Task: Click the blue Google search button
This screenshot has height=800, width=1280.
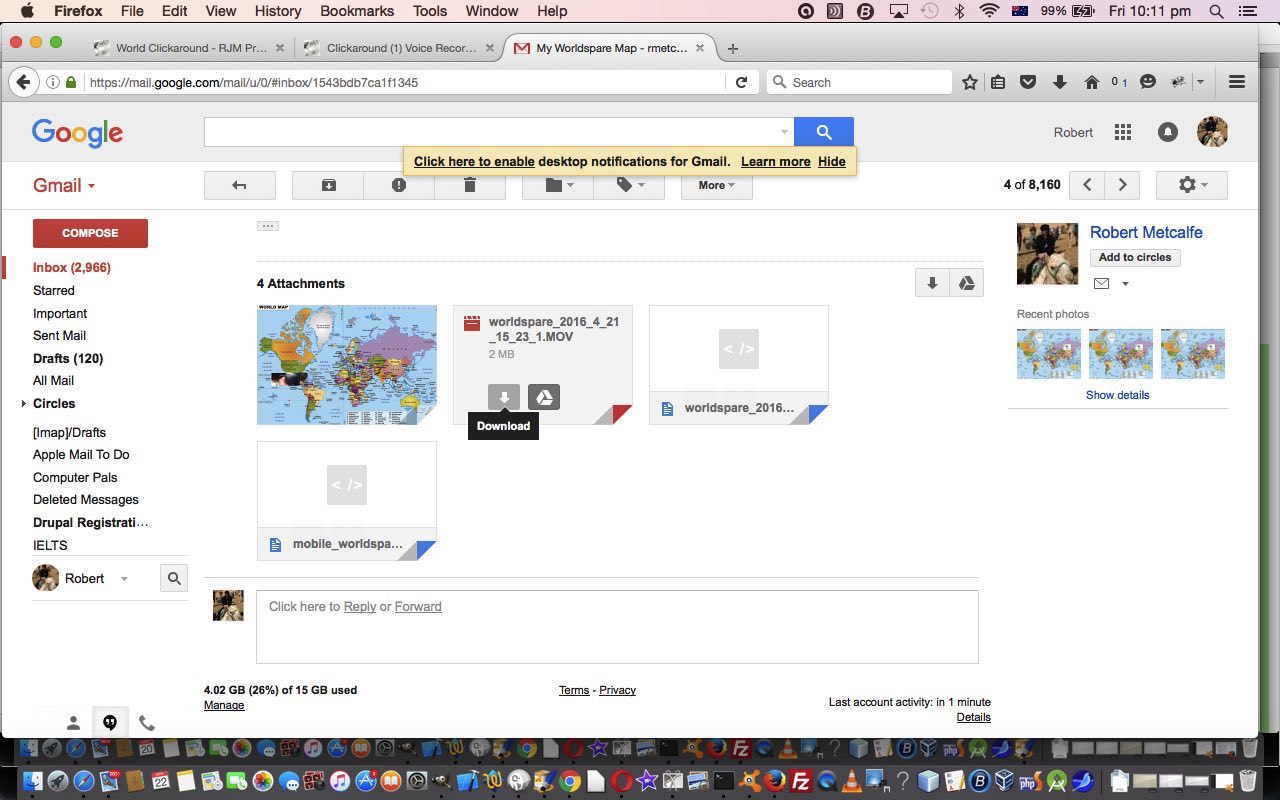Action: click(823, 132)
